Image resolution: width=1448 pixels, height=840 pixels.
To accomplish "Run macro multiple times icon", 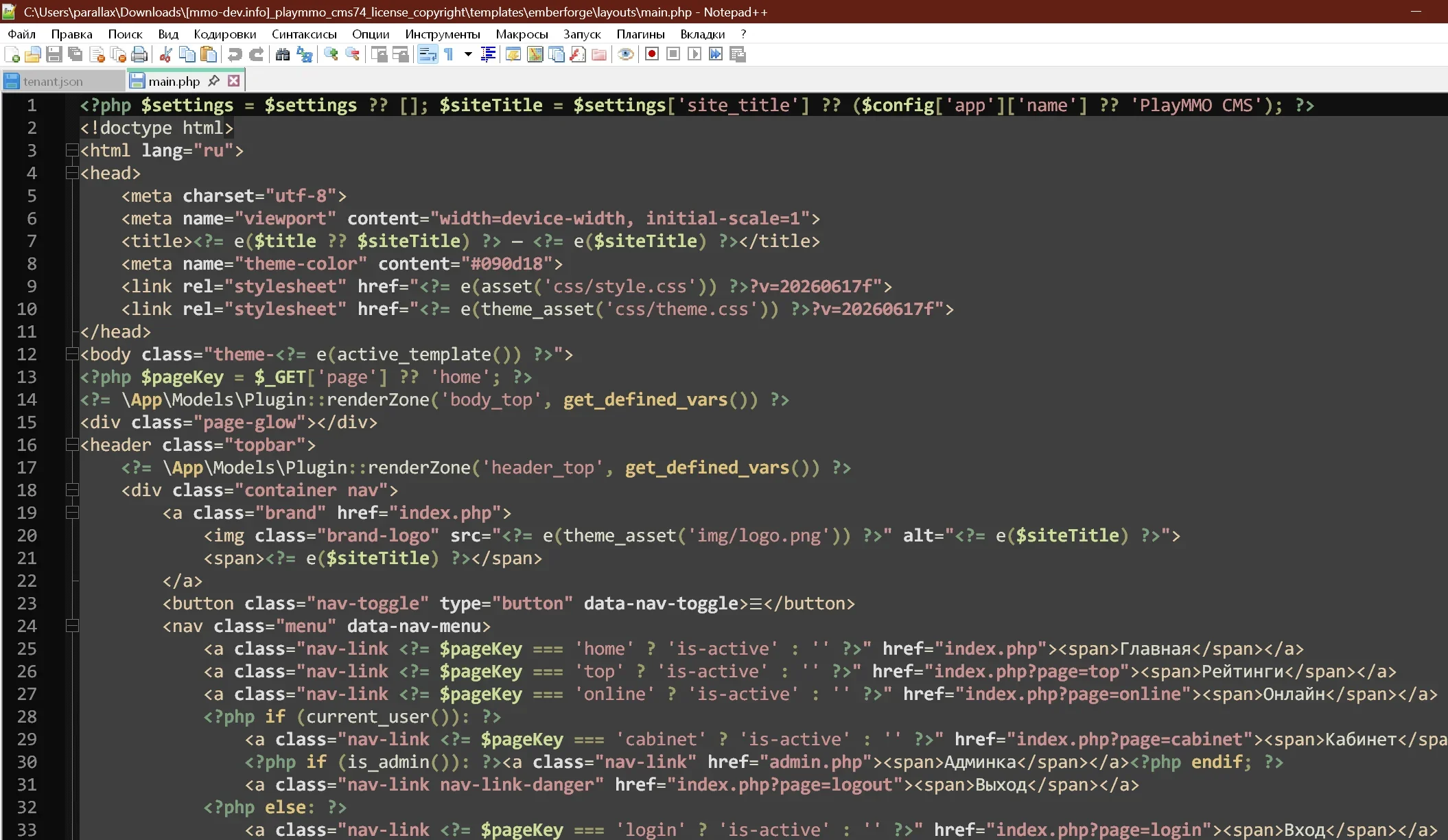I will point(716,55).
